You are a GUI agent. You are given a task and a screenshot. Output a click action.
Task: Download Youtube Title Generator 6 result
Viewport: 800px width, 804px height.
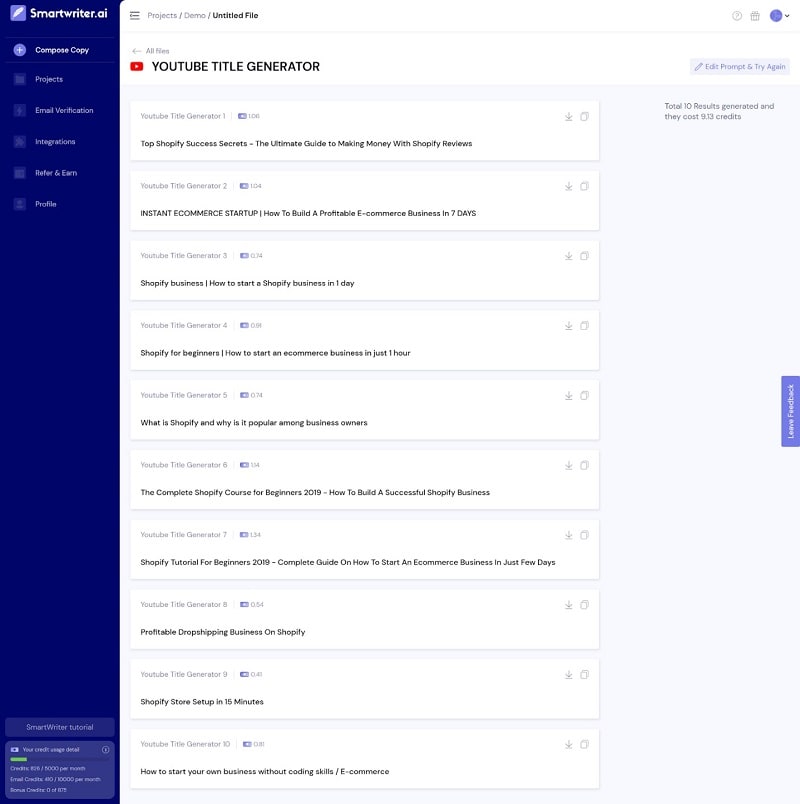569,465
